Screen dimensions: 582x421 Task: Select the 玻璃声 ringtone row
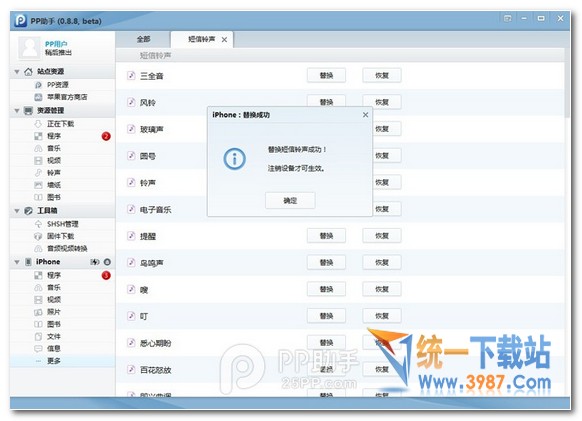coord(340,129)
